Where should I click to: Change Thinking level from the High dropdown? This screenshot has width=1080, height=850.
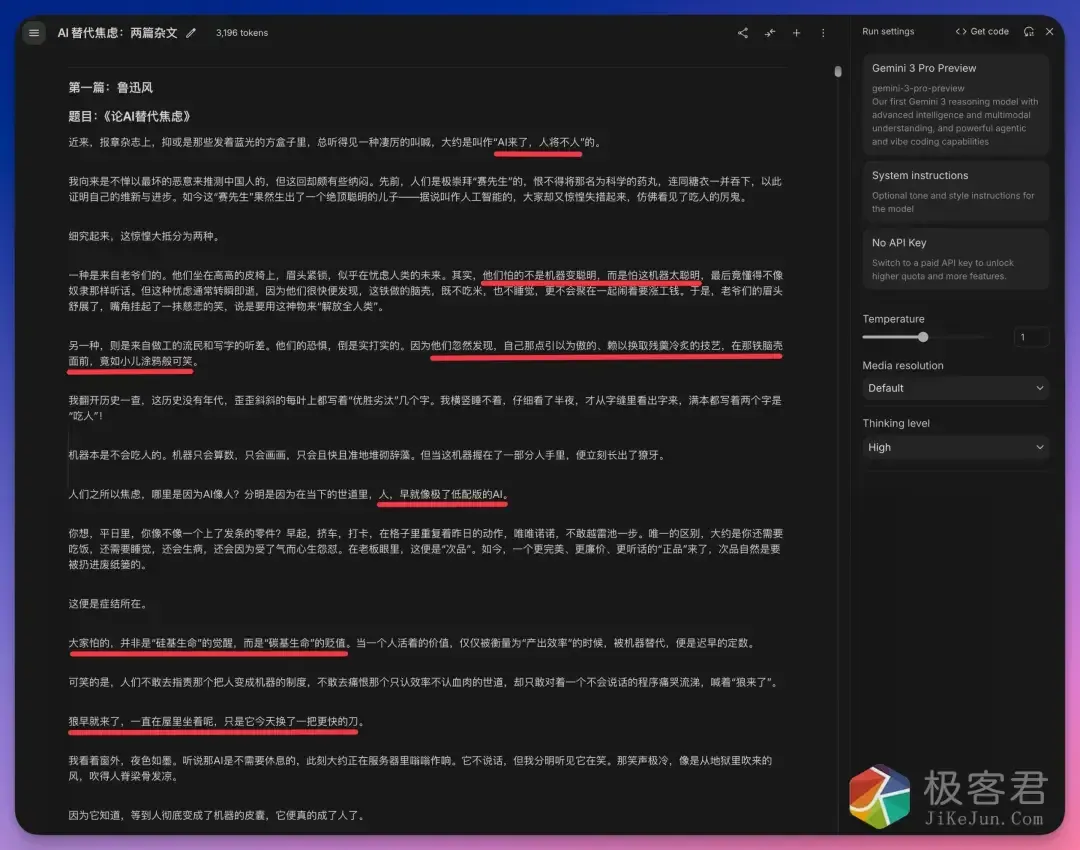[955, 447]
